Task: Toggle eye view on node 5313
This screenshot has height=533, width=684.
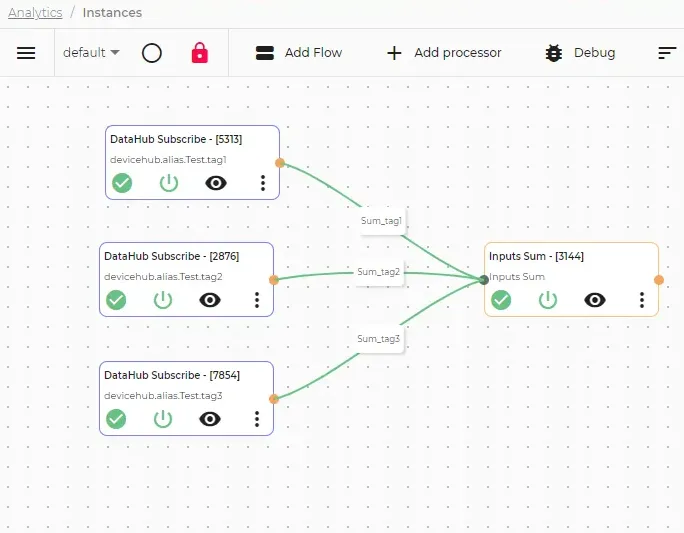Action: 216,183
